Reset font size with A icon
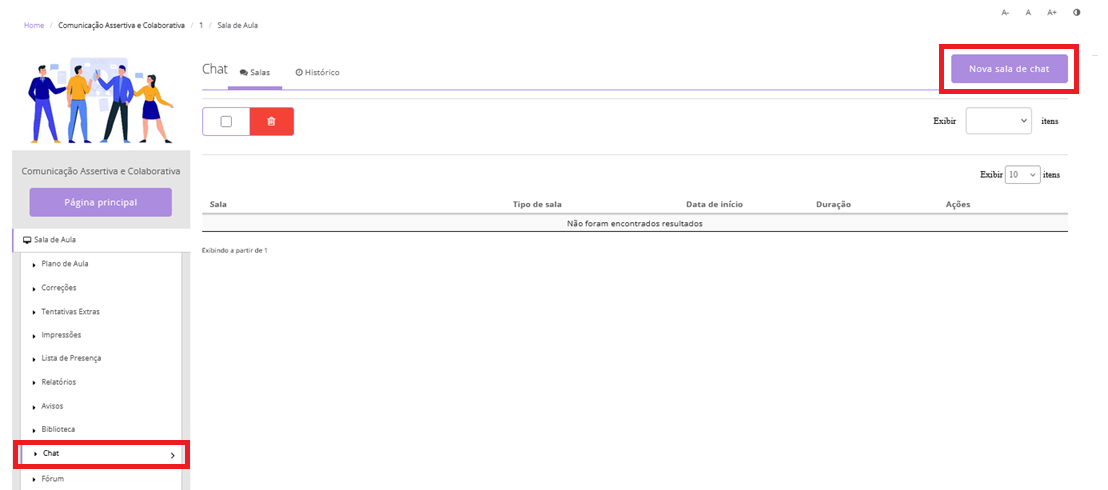This screenshot has width=1108, height=490. 1028,13
